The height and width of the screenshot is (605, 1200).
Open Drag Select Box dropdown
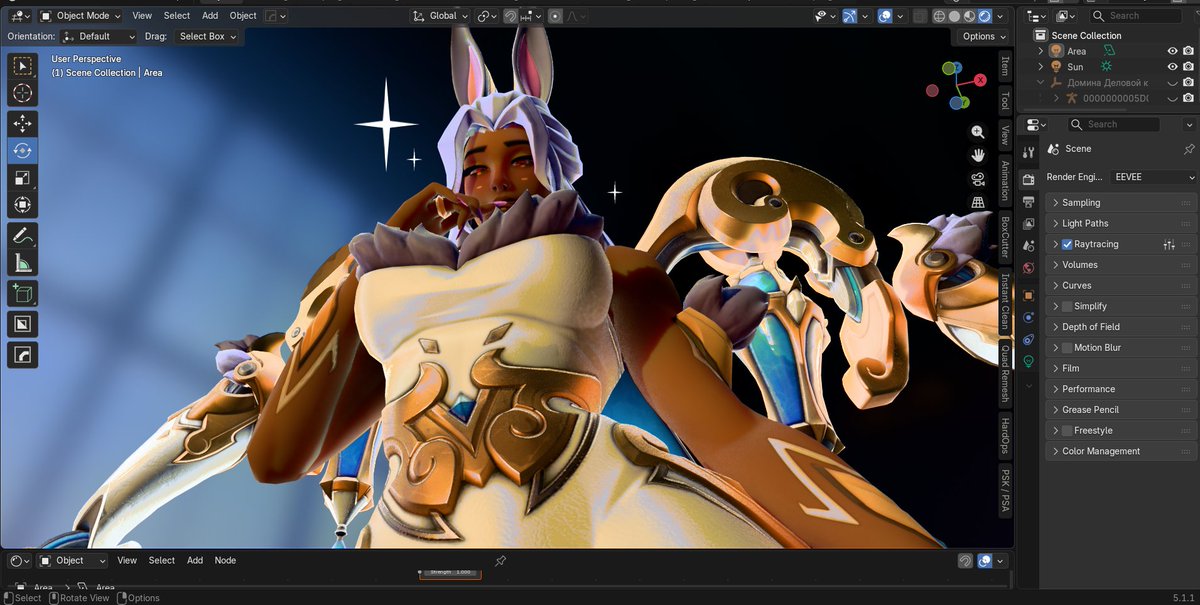pos(207,36)
